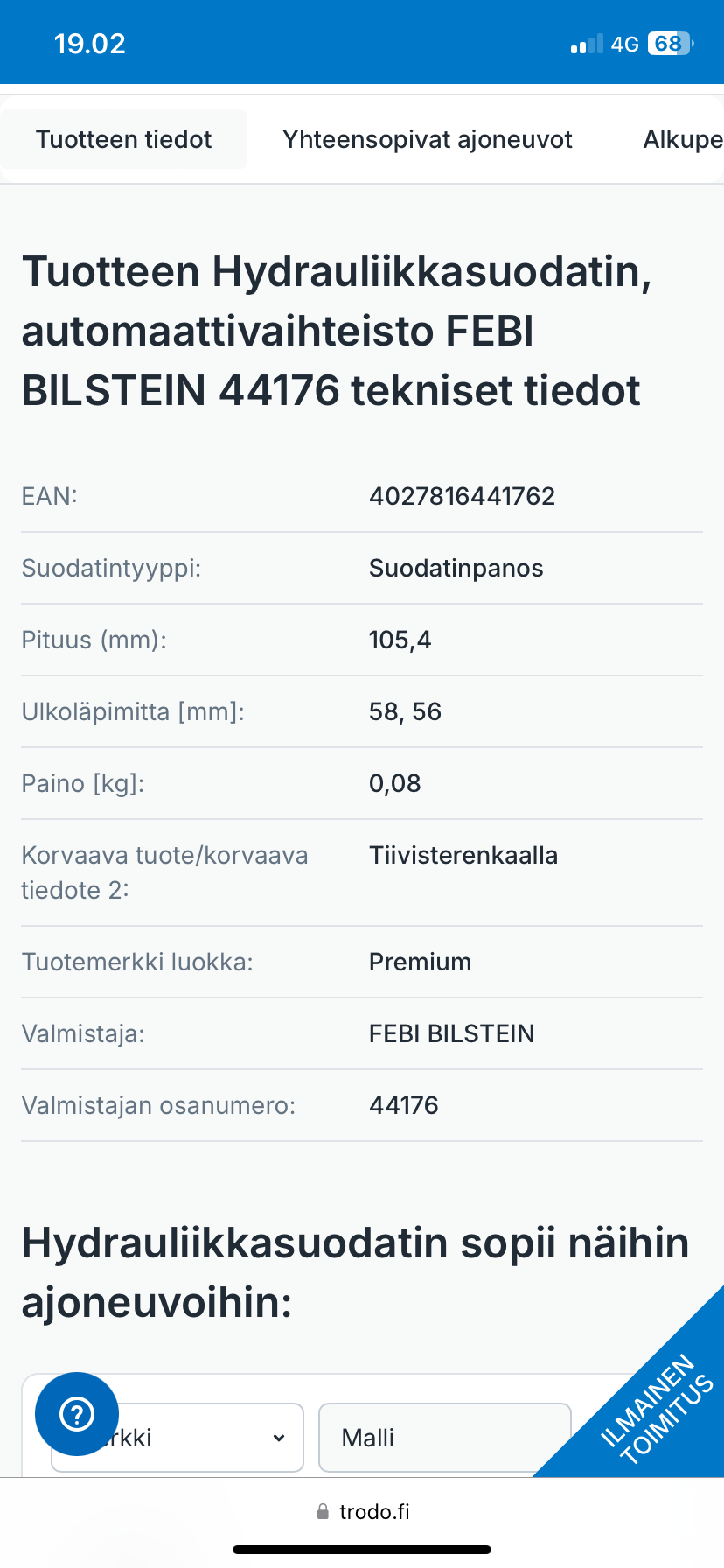Tap the 4G network indicator
The width and height of the screenshot is (724, 1568).
625,44
